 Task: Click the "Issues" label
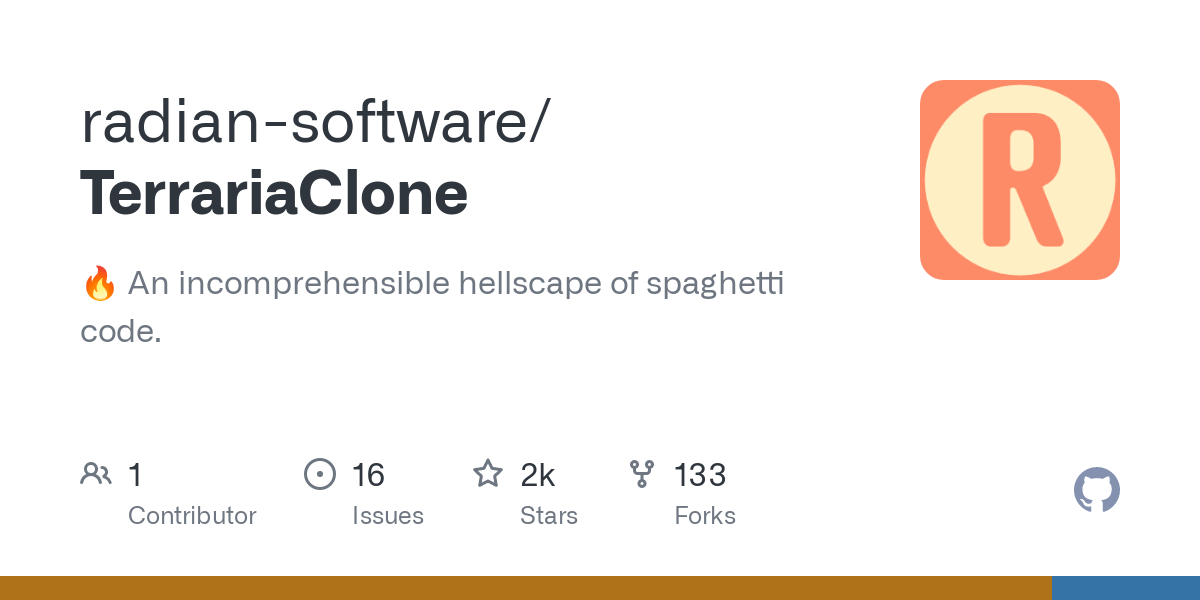tap(388, 516)
